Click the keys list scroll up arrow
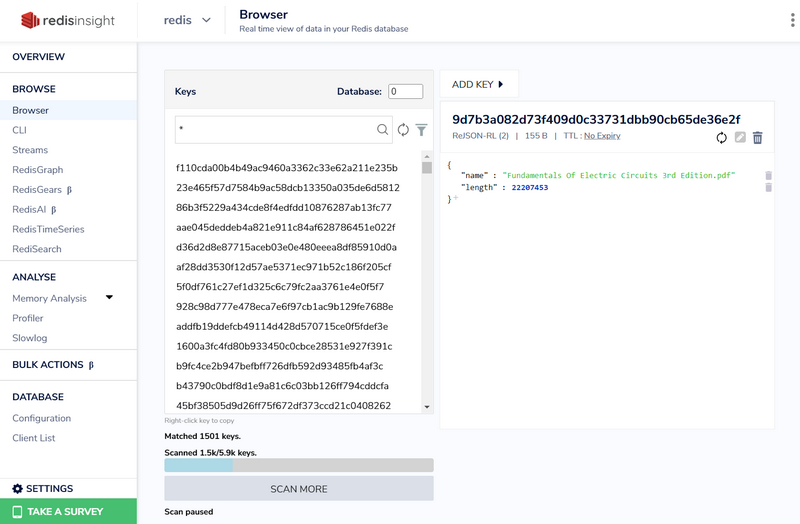 click(x=427, y=156)
